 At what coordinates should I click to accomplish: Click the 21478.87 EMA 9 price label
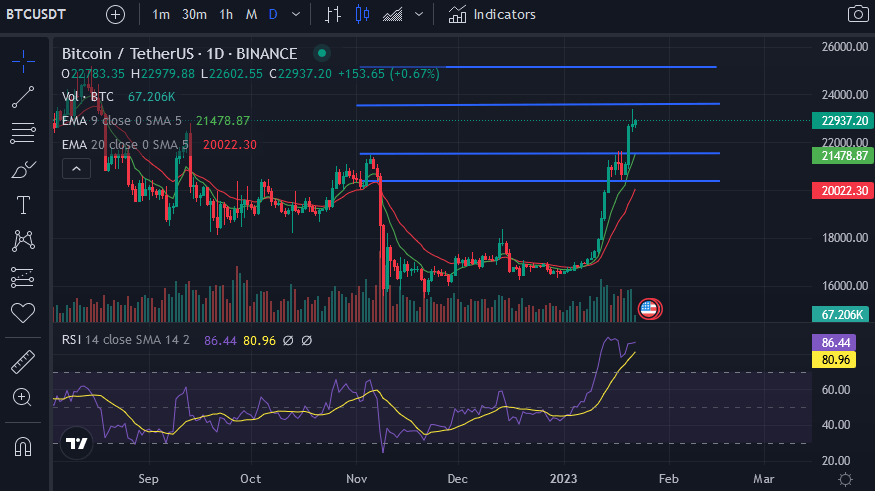pos(843,156)
